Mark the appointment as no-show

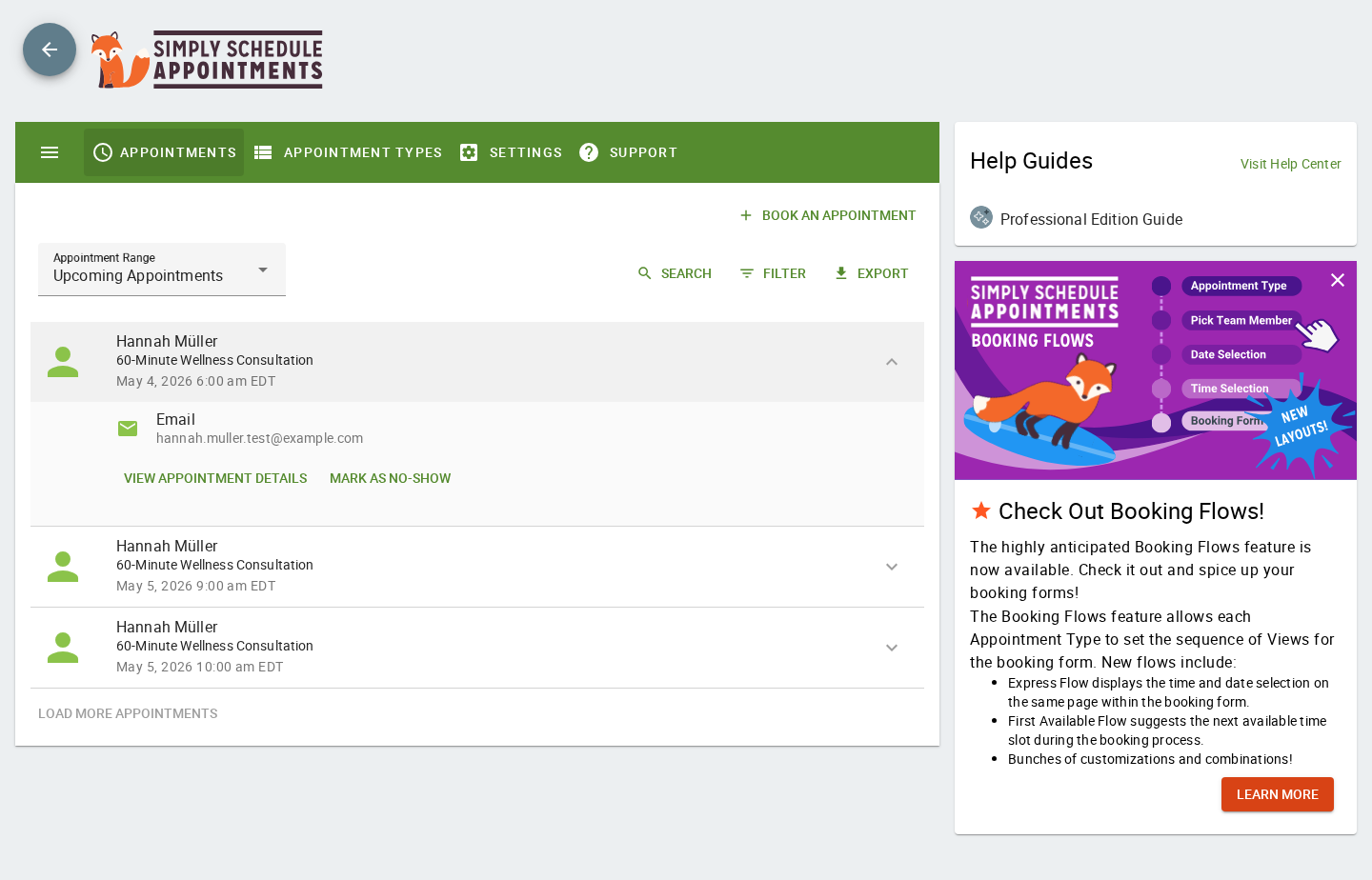point(391,478)
